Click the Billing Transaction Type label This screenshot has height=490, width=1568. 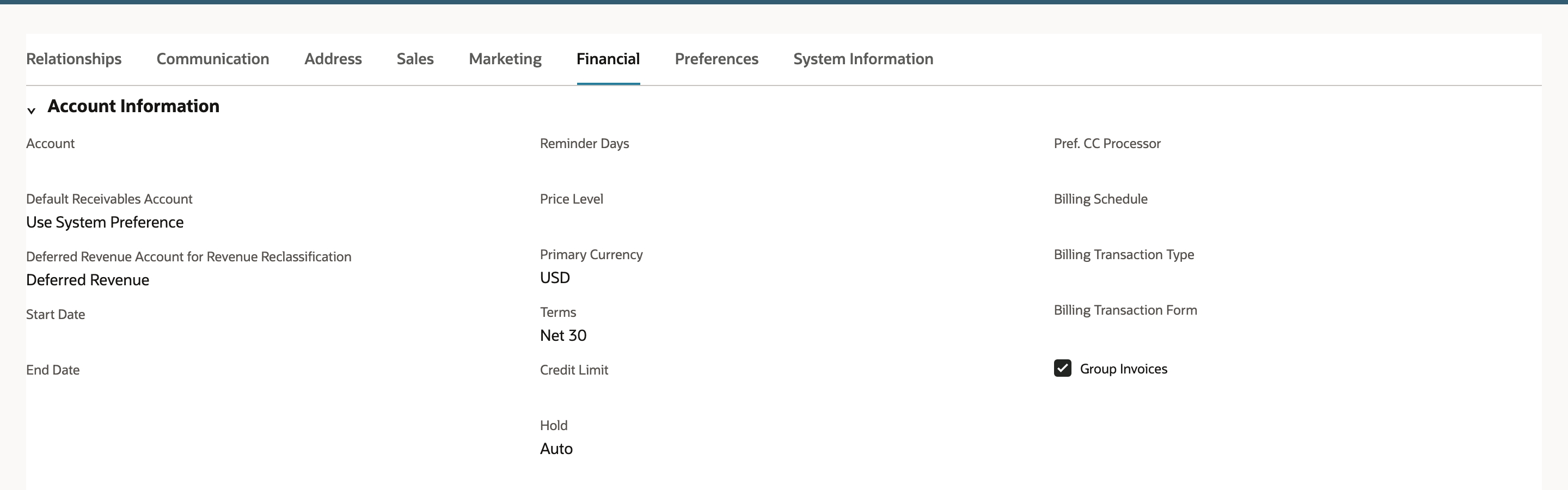point(1124,254)
